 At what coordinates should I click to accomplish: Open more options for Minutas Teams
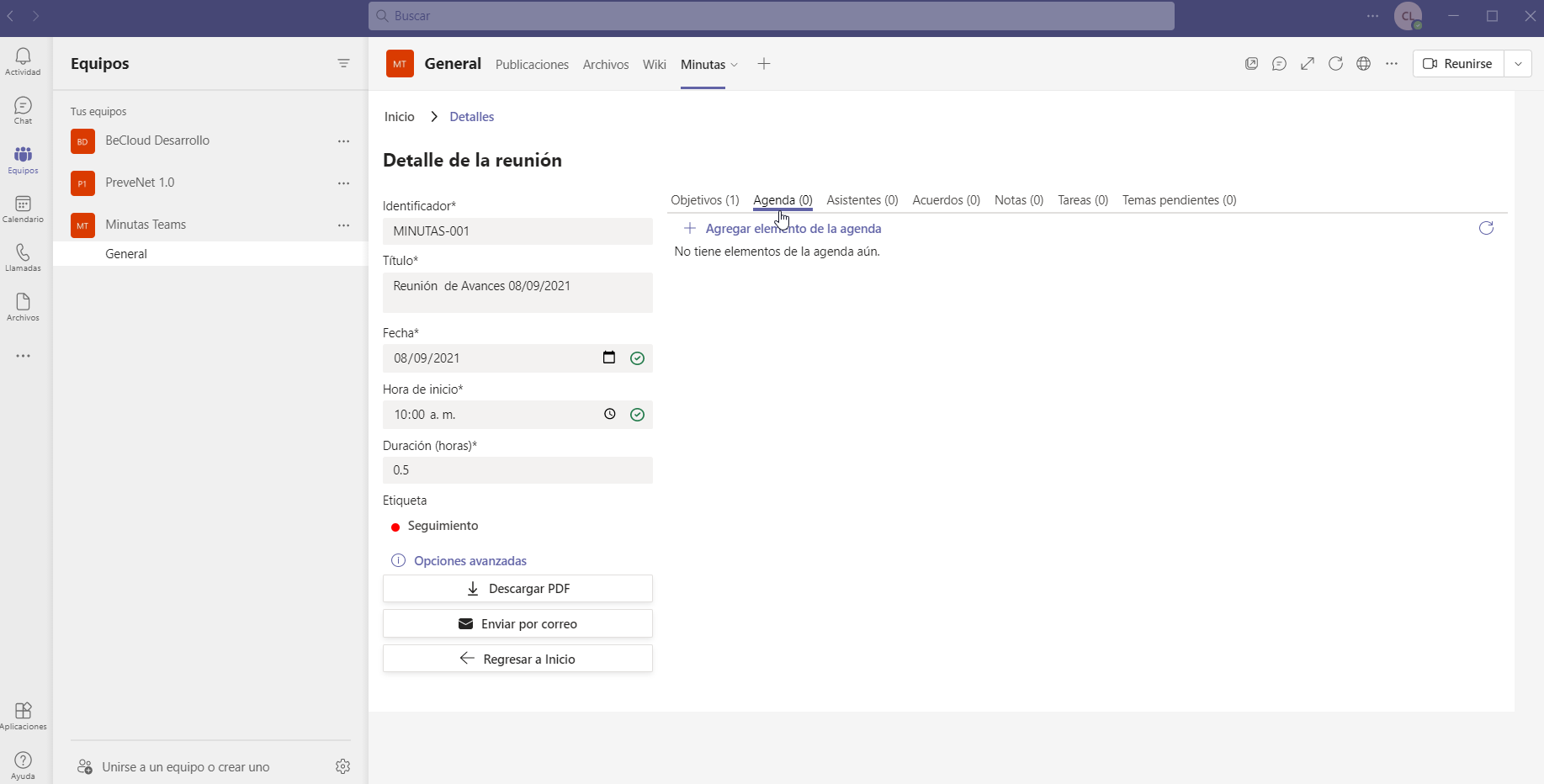click(x=343, y=225)
